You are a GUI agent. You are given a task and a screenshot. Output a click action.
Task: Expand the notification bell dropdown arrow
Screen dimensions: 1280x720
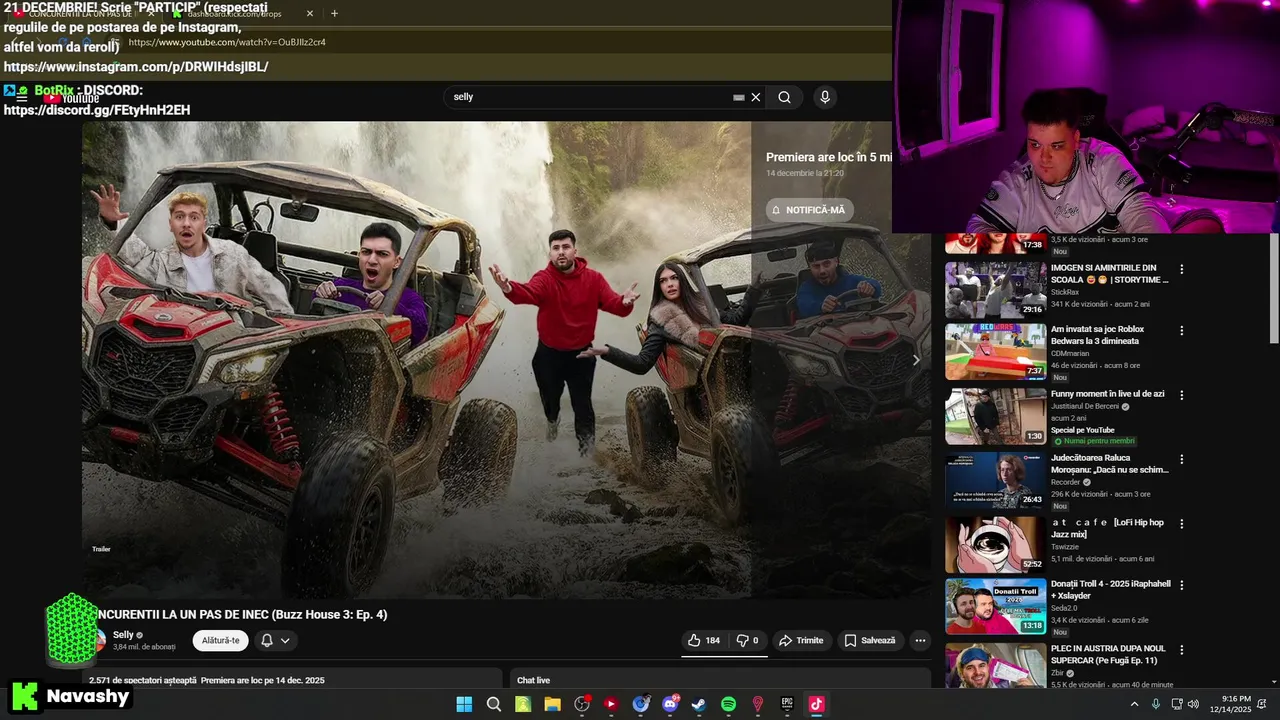(285, 640)
